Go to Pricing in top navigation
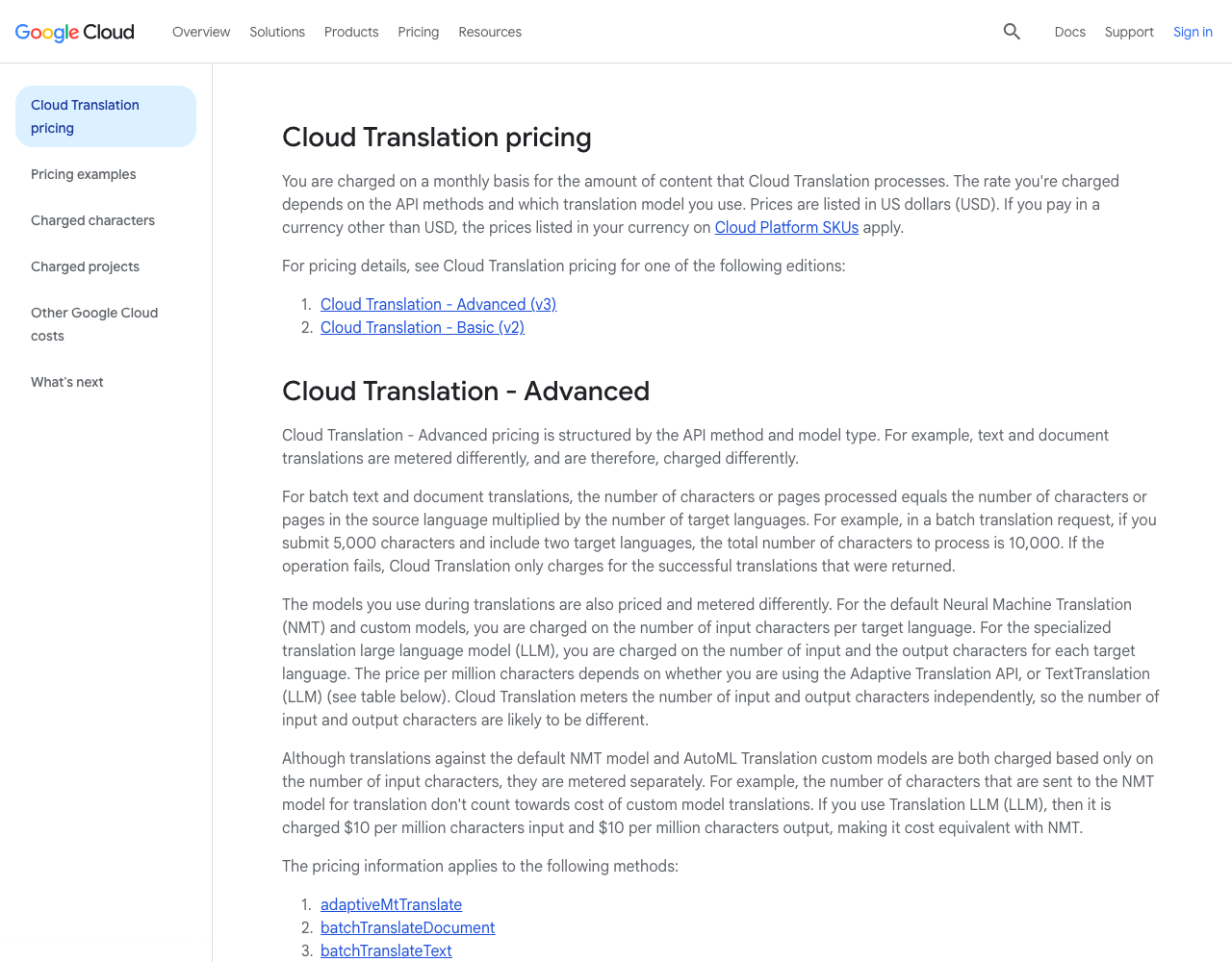 [419, 32]
